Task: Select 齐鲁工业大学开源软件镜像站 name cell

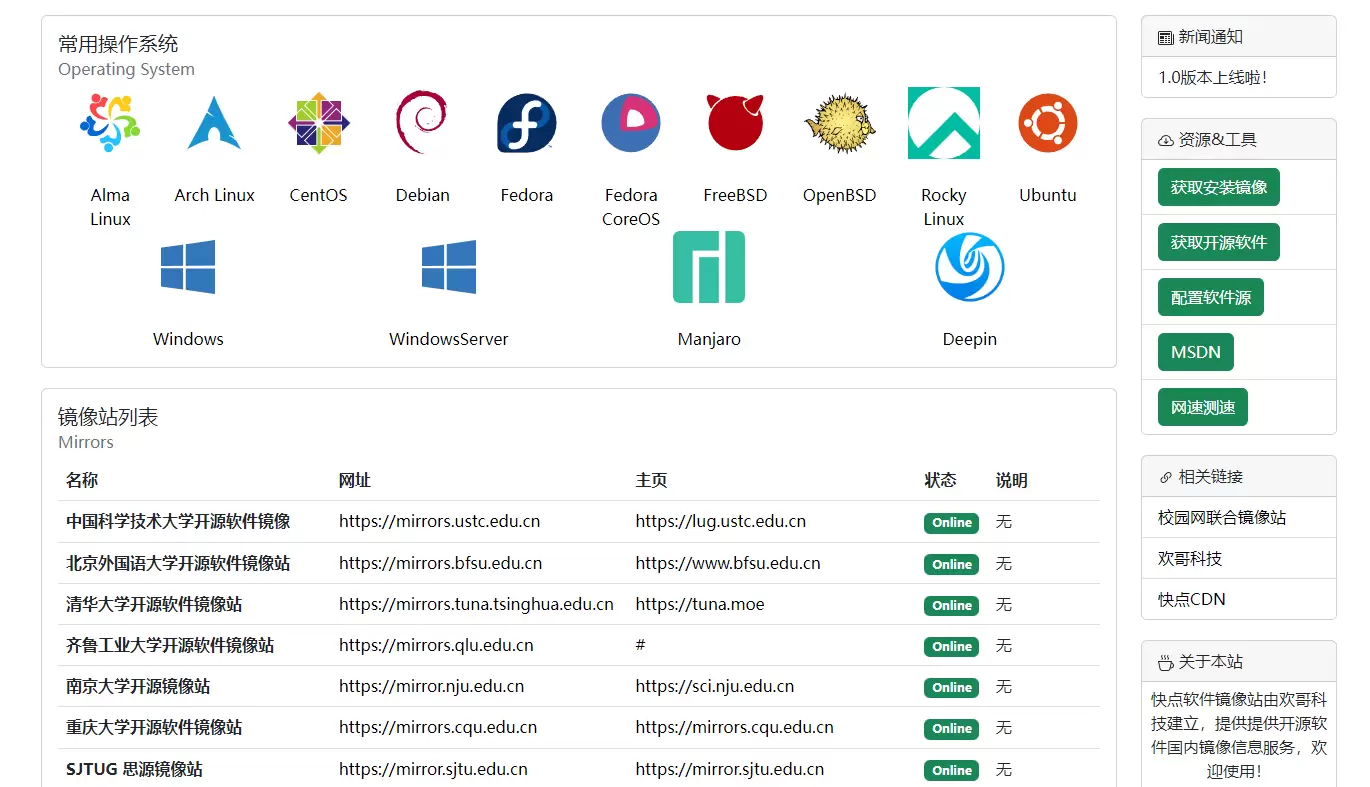Action: pos(170,645)
